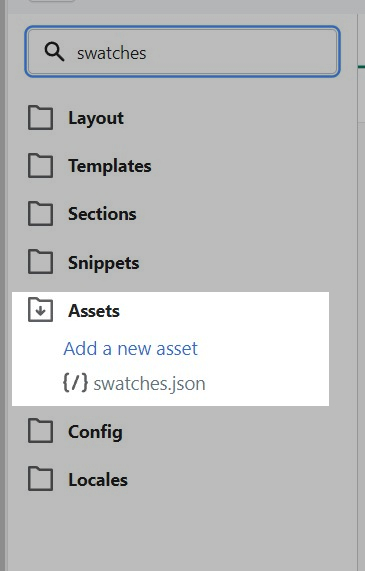This screenshot has height=571, width=365.
Task: Click the Sections folder icon
Action: pyautogui.click(x=40, y=214)
